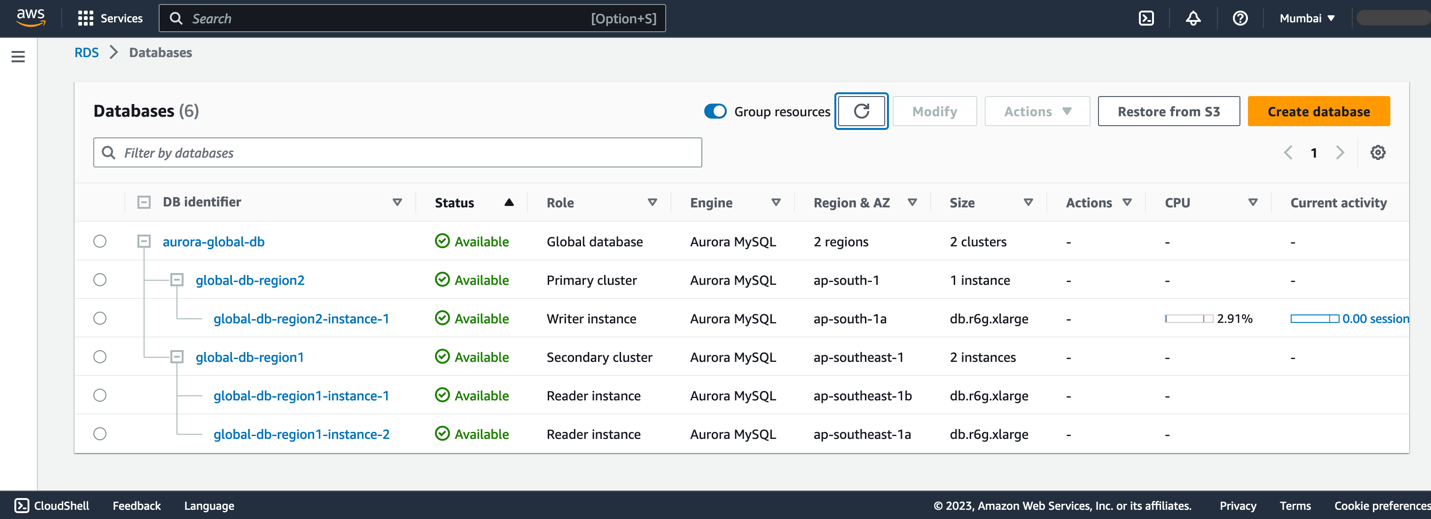Open the help question mark icon
The height and width of the screenshot is (519, 1431).
[x=1240, y=18]
